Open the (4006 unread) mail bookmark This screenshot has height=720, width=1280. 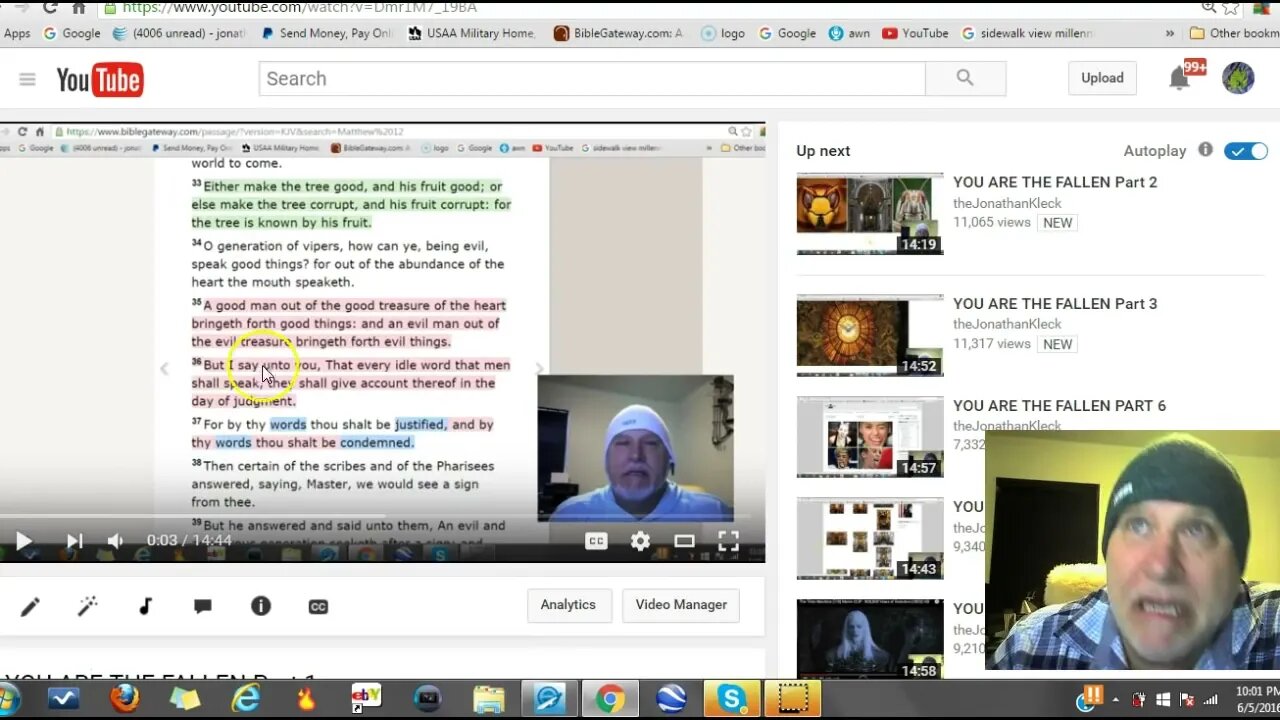(x=179, y=33)
